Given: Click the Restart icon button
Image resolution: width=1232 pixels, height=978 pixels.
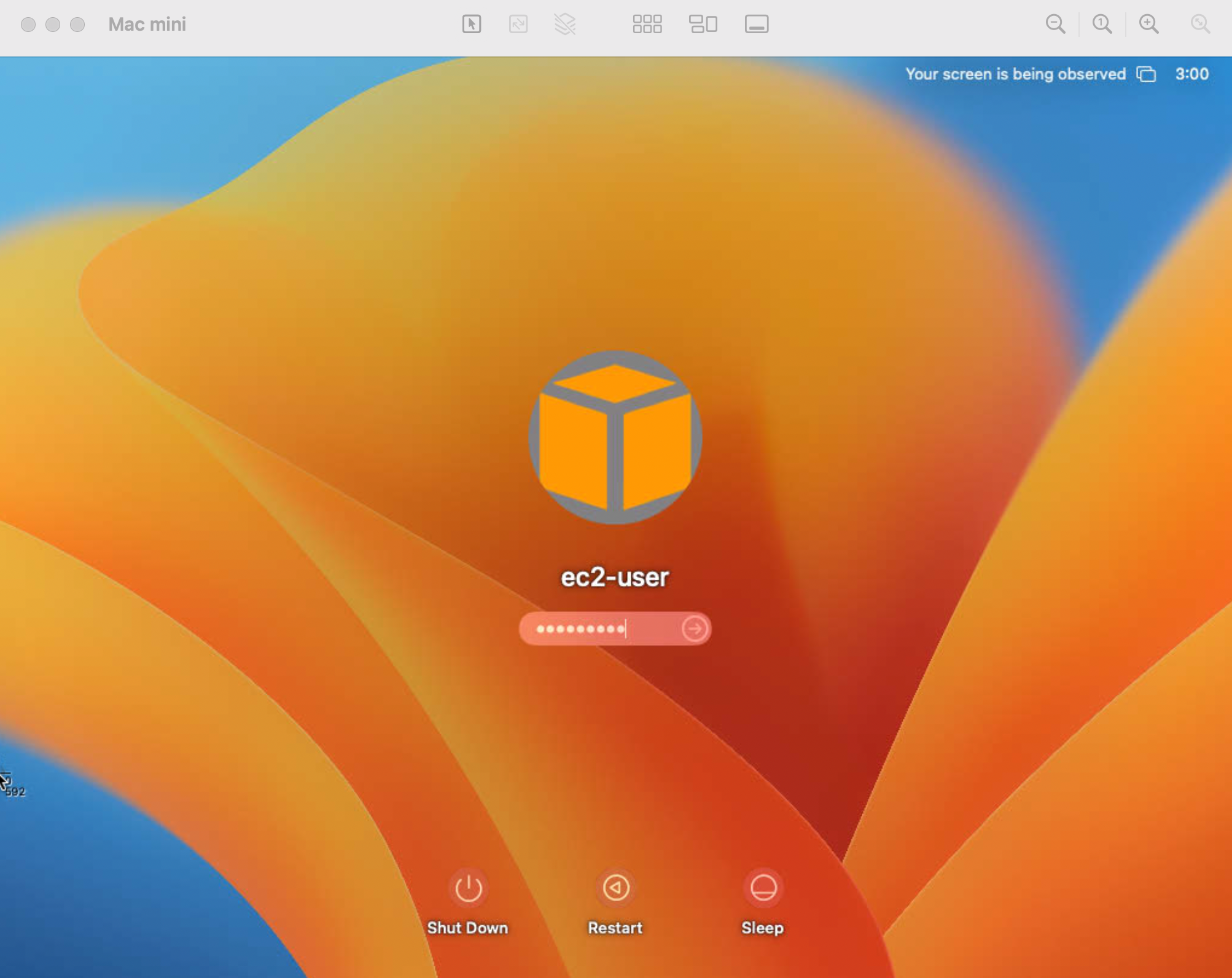Looking at the screenshot, I should pos(615,888).
